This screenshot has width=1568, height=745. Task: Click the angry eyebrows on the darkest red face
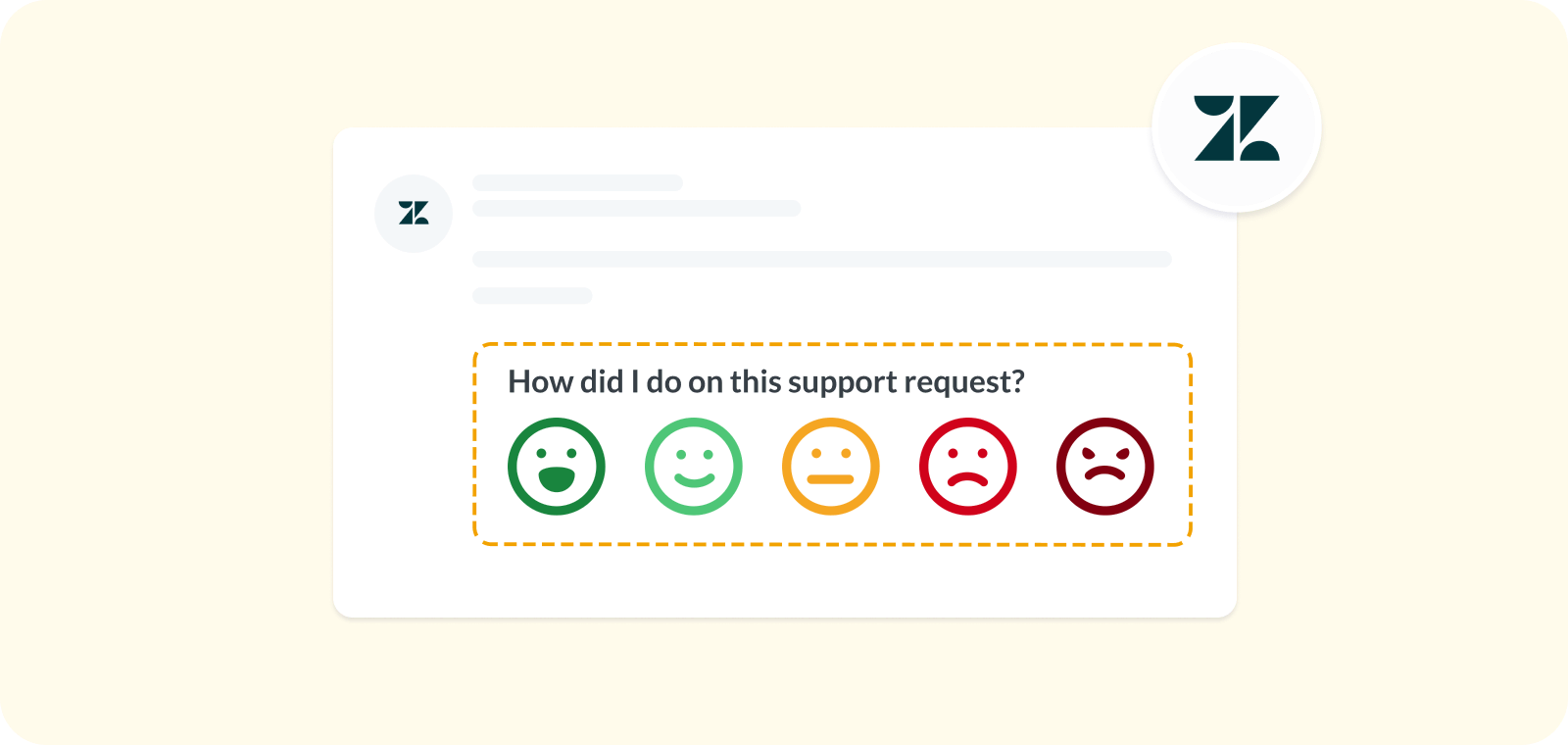click(1105, 453)
